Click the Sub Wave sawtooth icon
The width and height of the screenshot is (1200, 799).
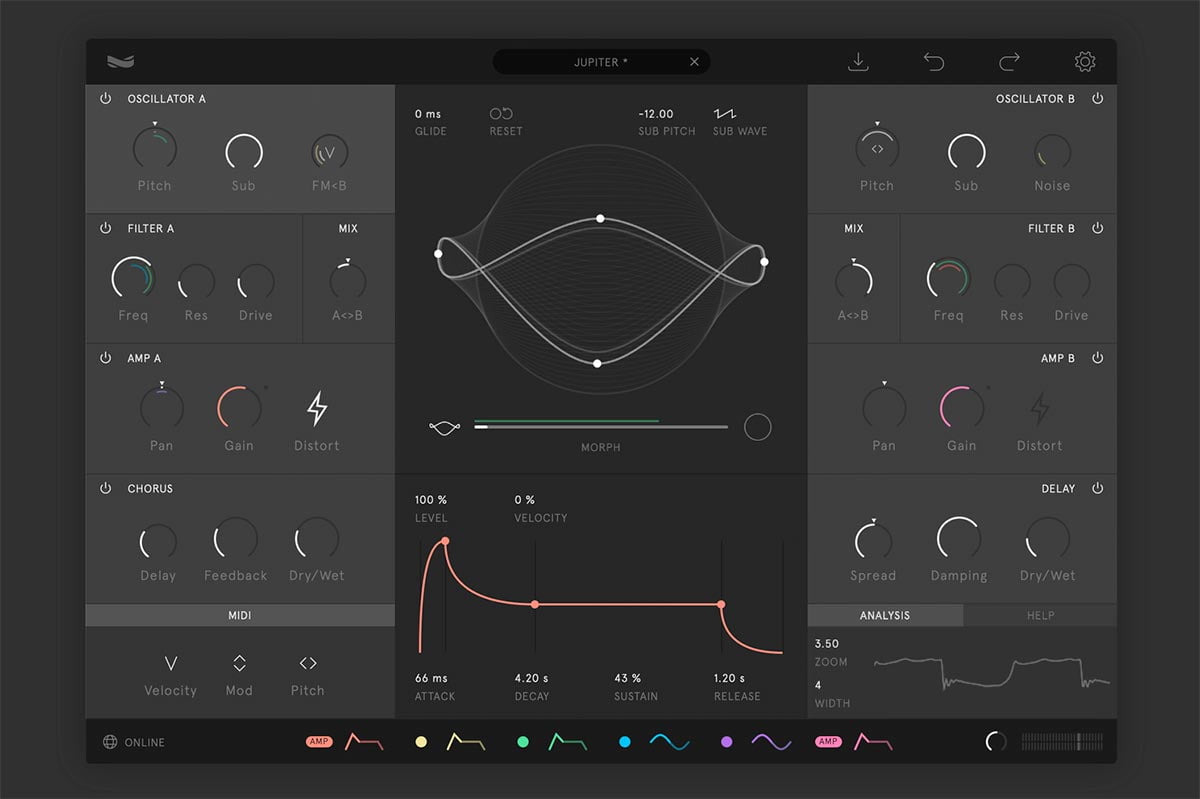click(x=724, y=114)
